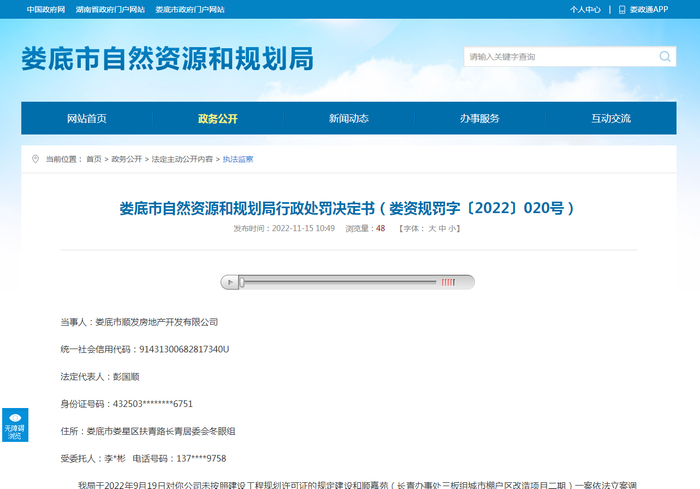Go to 中国政府网 link
This screenshot has height=489, width=700.
coord(46,9)
